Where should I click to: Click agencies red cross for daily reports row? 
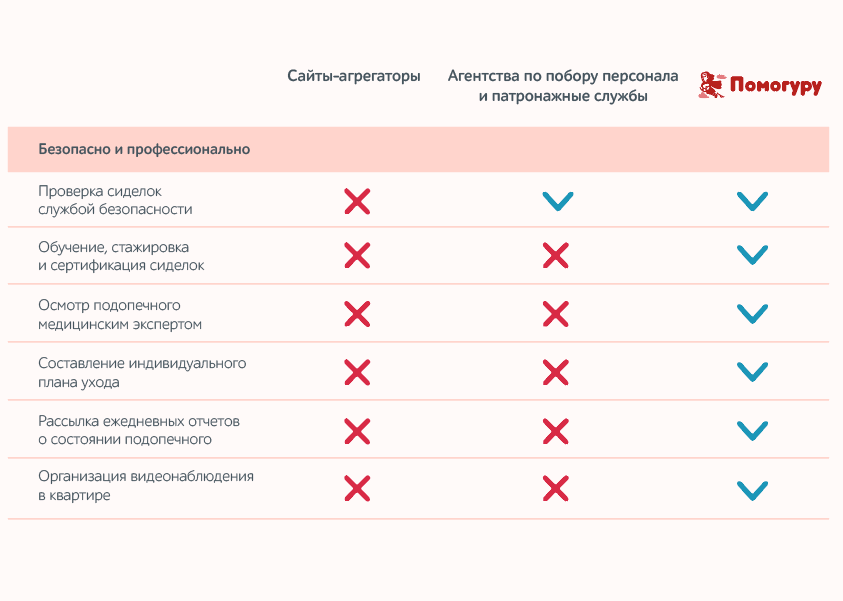(x=556, y=431)
